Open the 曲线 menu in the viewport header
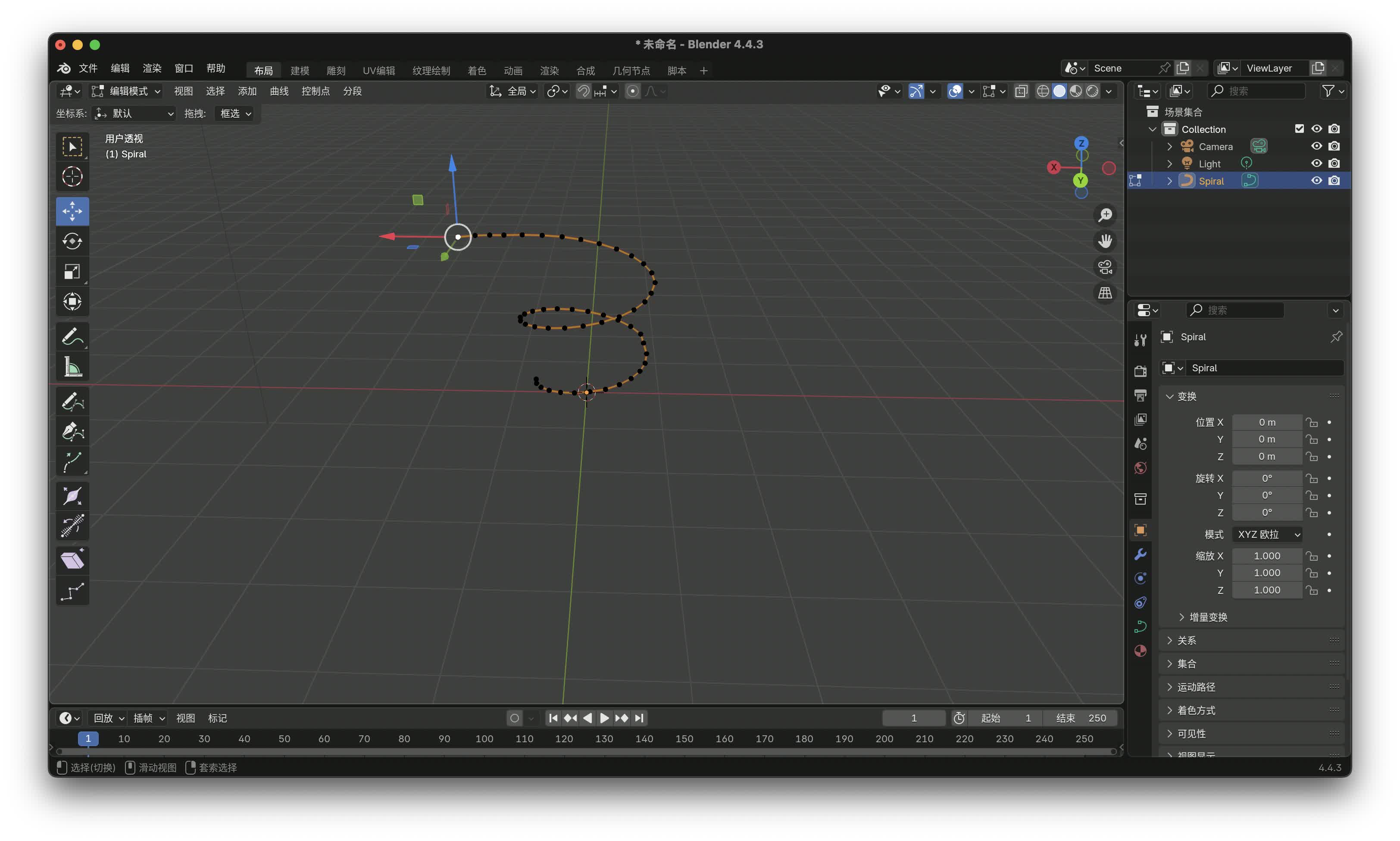This screenshot has width=1400, height=841. tap(278, 91)
